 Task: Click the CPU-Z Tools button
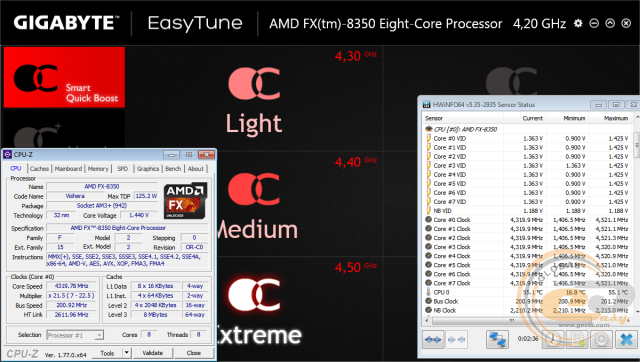(x=107, y=353)
